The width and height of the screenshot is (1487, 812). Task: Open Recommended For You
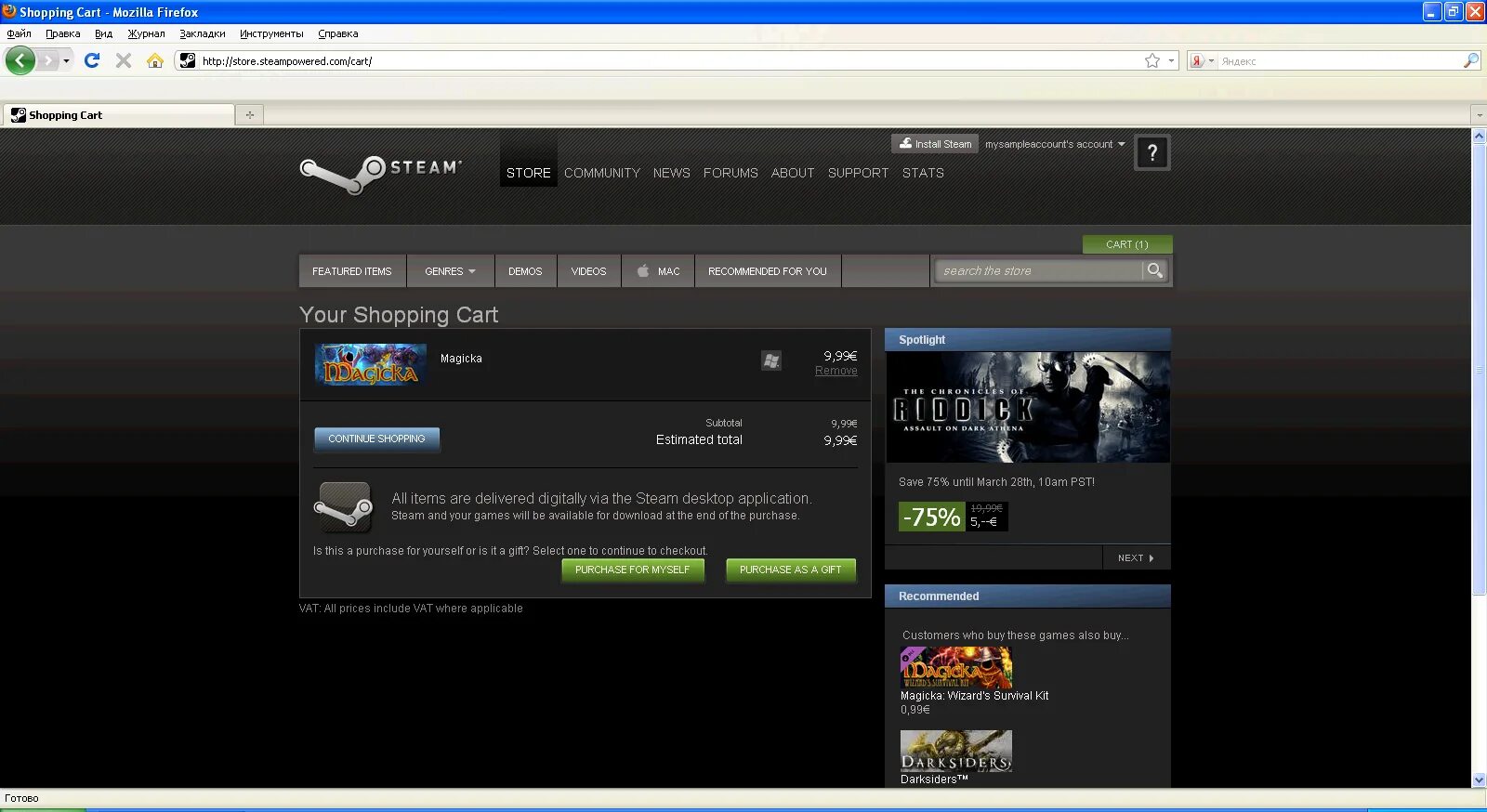(768, 271)
